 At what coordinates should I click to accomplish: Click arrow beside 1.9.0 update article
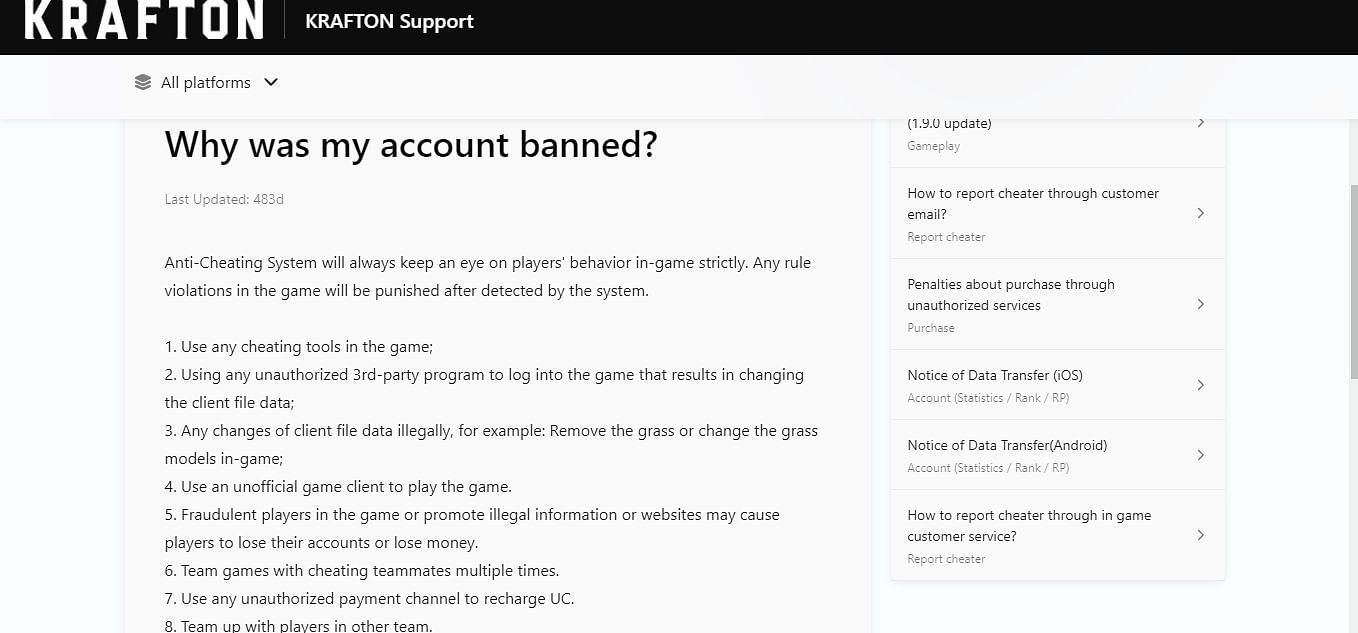tap(1201, 122)
